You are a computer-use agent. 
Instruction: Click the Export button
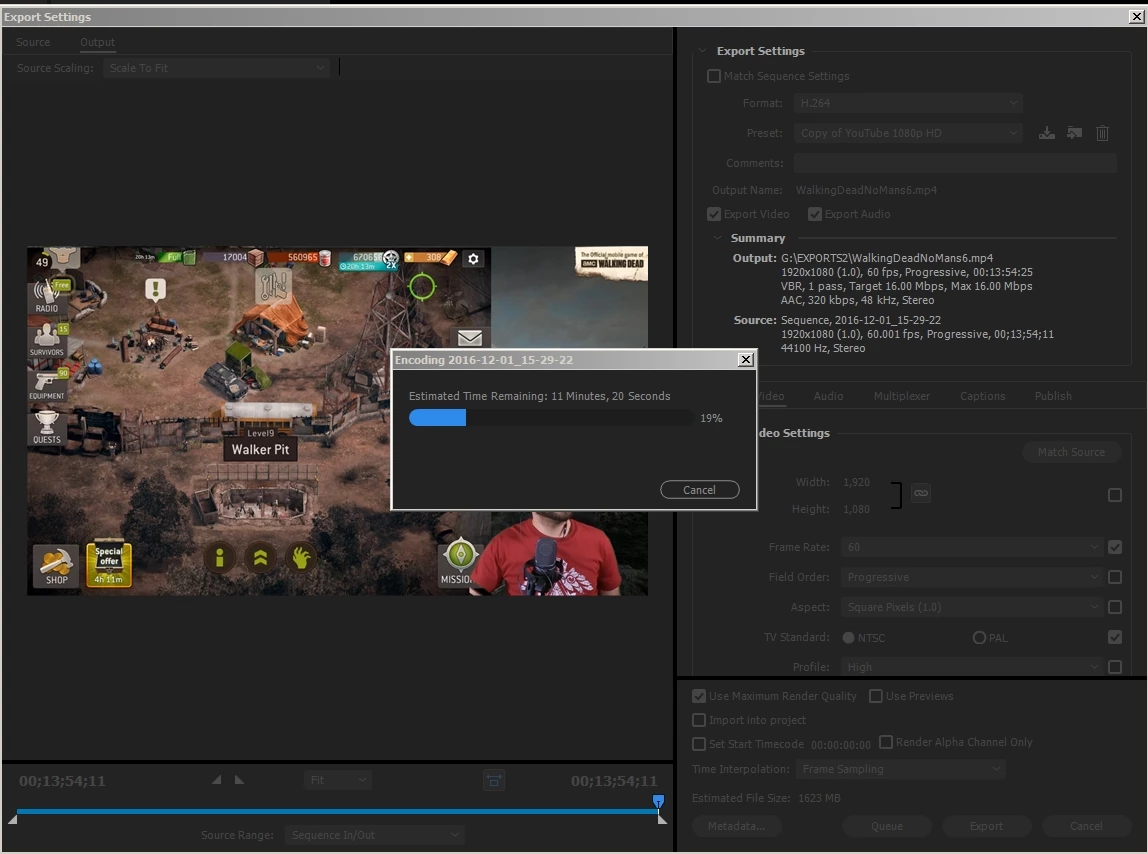click(986, 826)
